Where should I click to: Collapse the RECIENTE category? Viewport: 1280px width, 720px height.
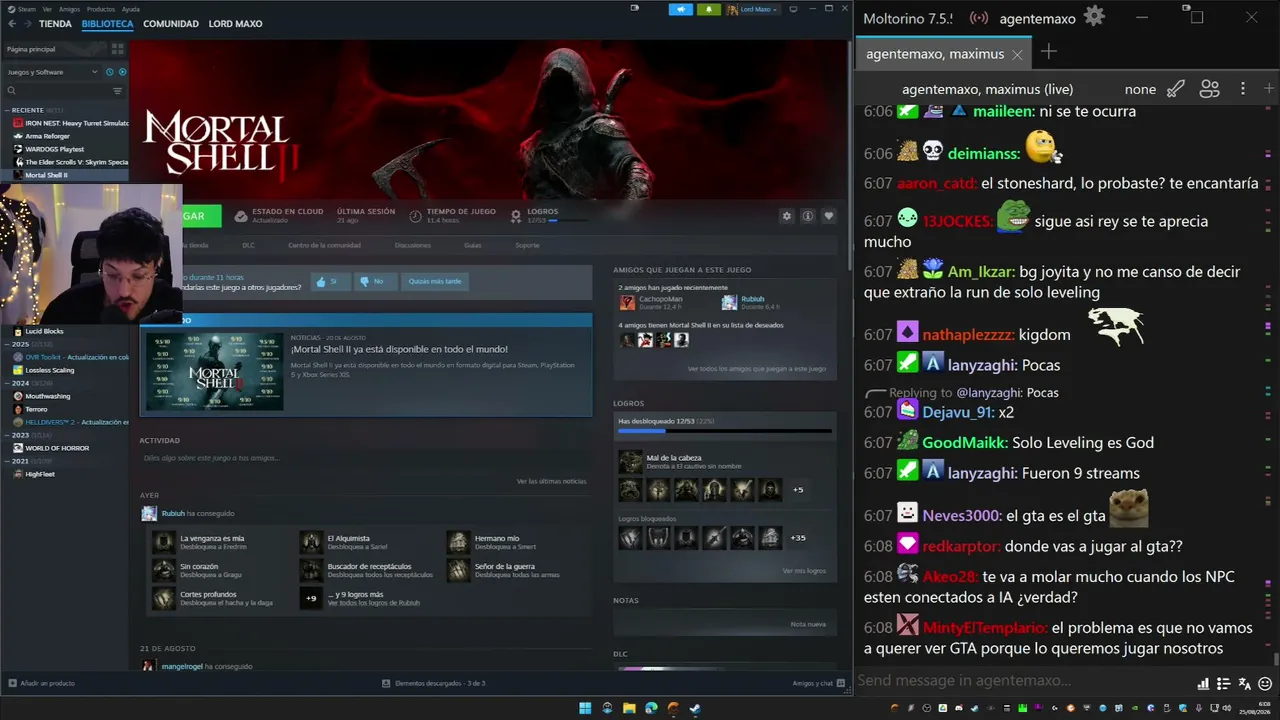click(x=8, y=110)
